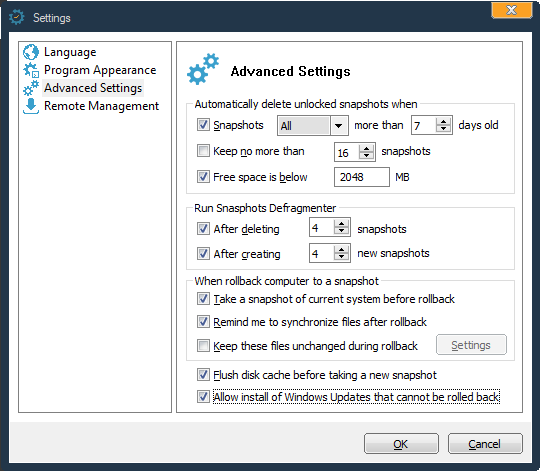The width and height of the screenshot is (540, 471).
Task: Discard changes with the Cancel button
Action: [485, 444]
